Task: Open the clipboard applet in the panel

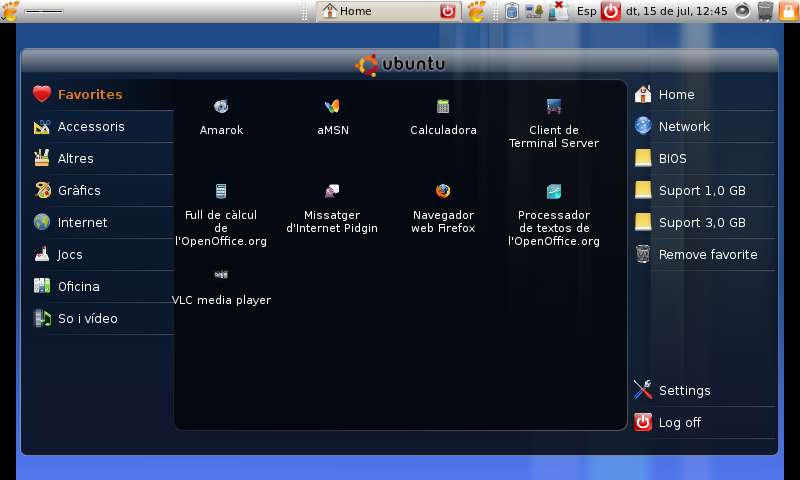Action: click(x=512, y=11)
